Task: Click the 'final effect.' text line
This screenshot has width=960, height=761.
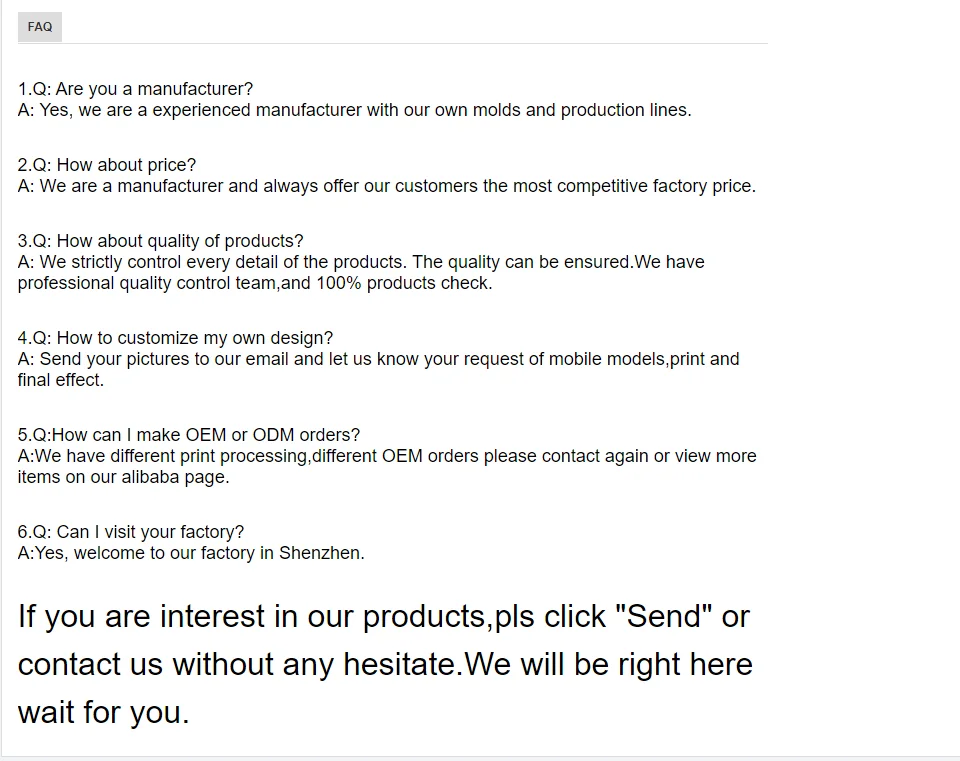Action: coord(60,380)
